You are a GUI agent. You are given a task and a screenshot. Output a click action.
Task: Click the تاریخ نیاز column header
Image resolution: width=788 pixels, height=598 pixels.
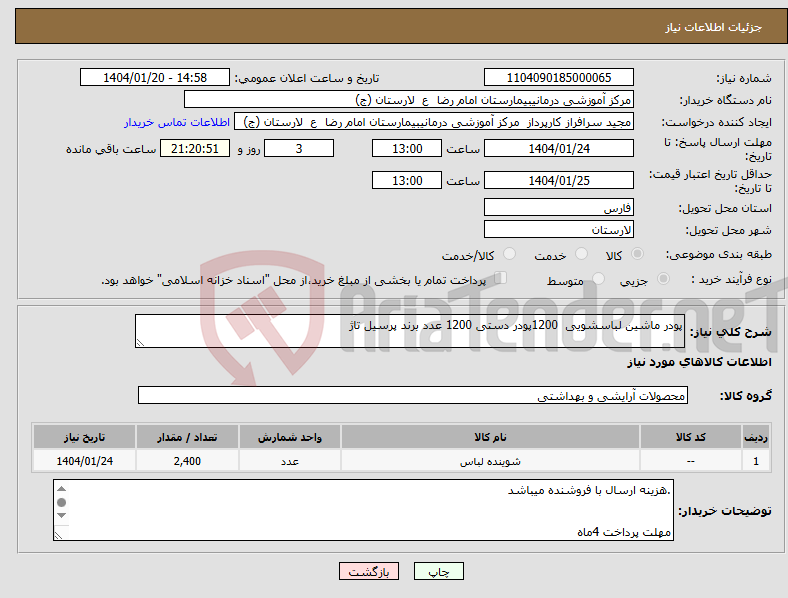click(84, 437)
